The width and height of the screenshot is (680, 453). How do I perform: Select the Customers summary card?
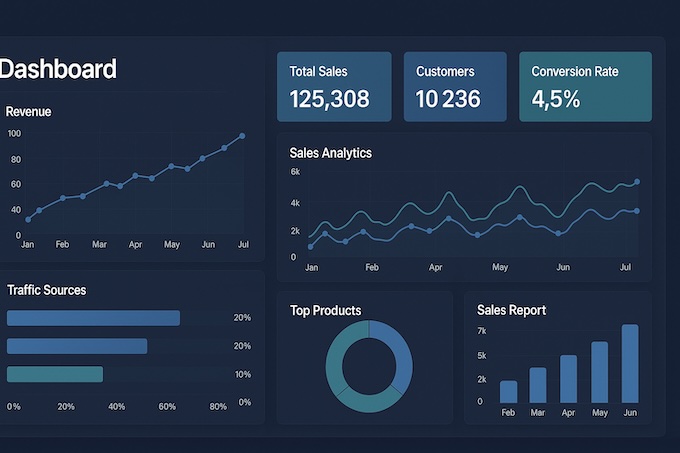click(455, 87)
